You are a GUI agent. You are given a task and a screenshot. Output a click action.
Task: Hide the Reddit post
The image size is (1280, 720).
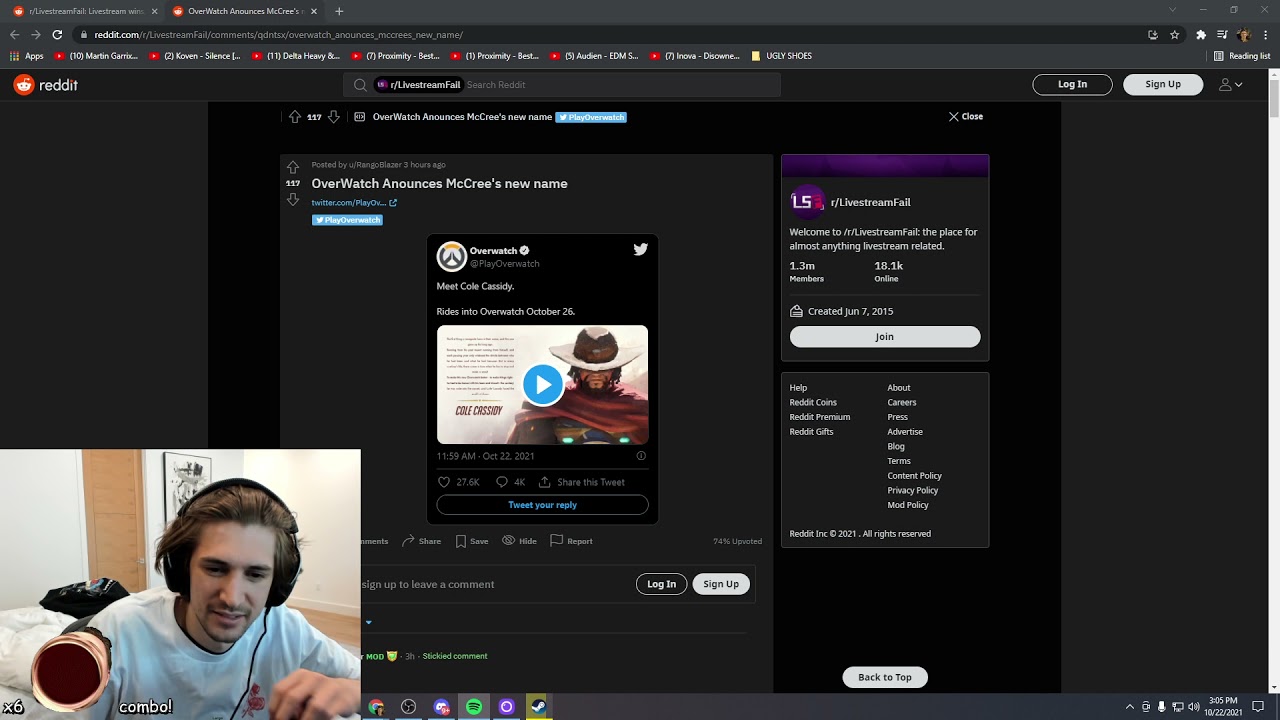519,541
